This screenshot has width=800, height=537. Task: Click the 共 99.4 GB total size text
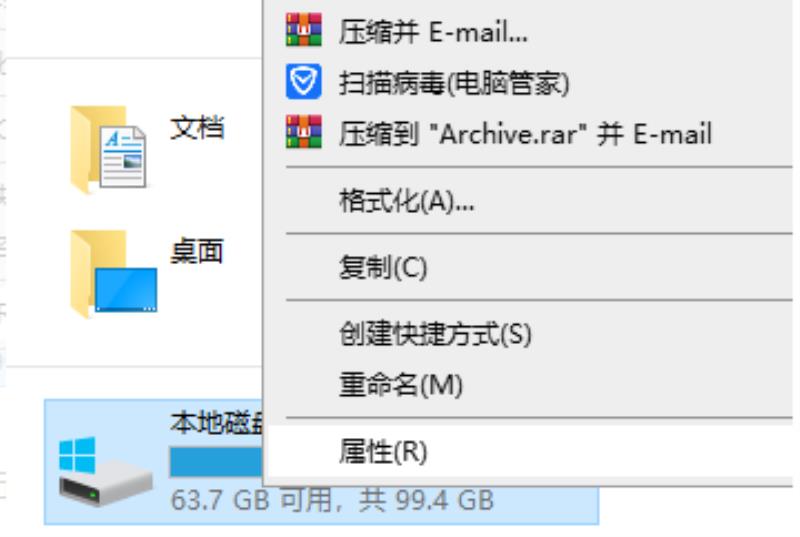pyautogui.click(x=427, y=500)
